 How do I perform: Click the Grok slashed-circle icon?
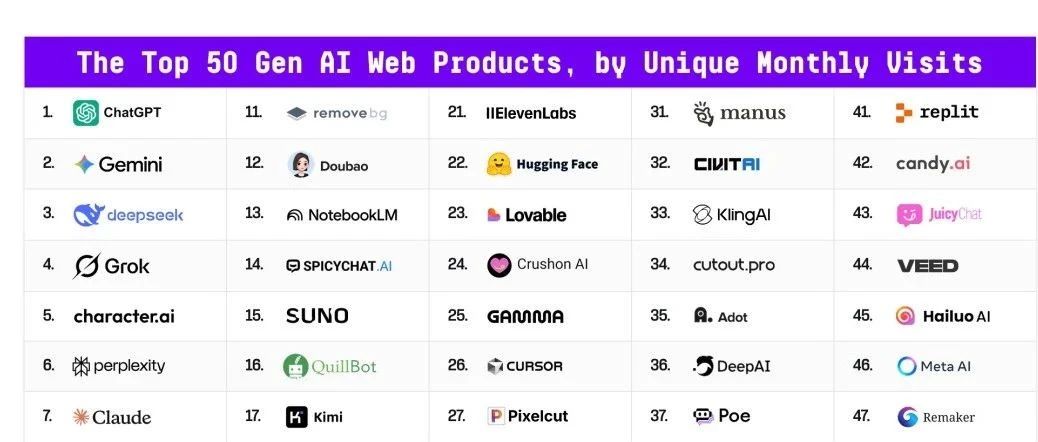[86, 266]
